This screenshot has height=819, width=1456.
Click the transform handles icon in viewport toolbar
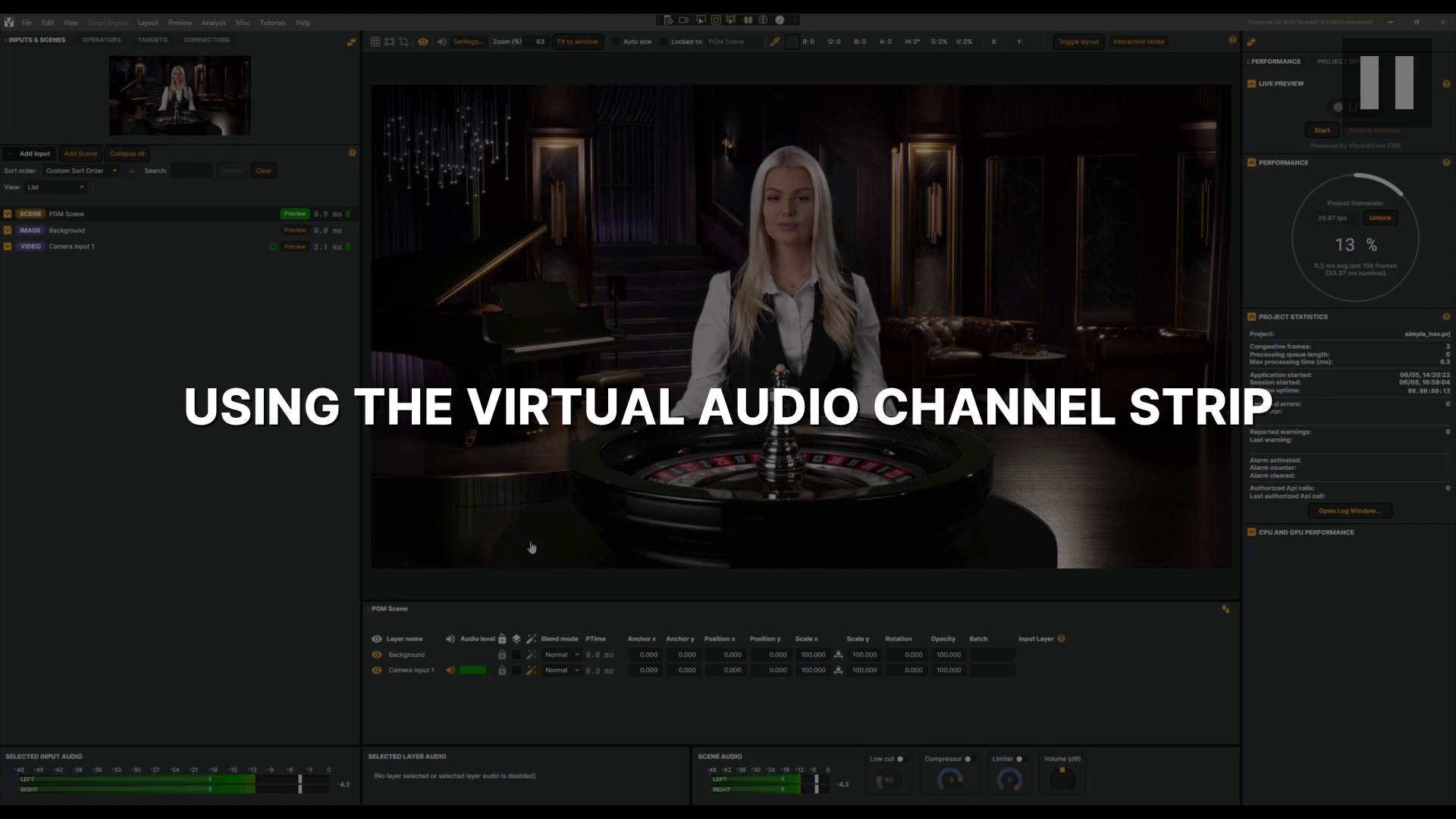point(389,42)
